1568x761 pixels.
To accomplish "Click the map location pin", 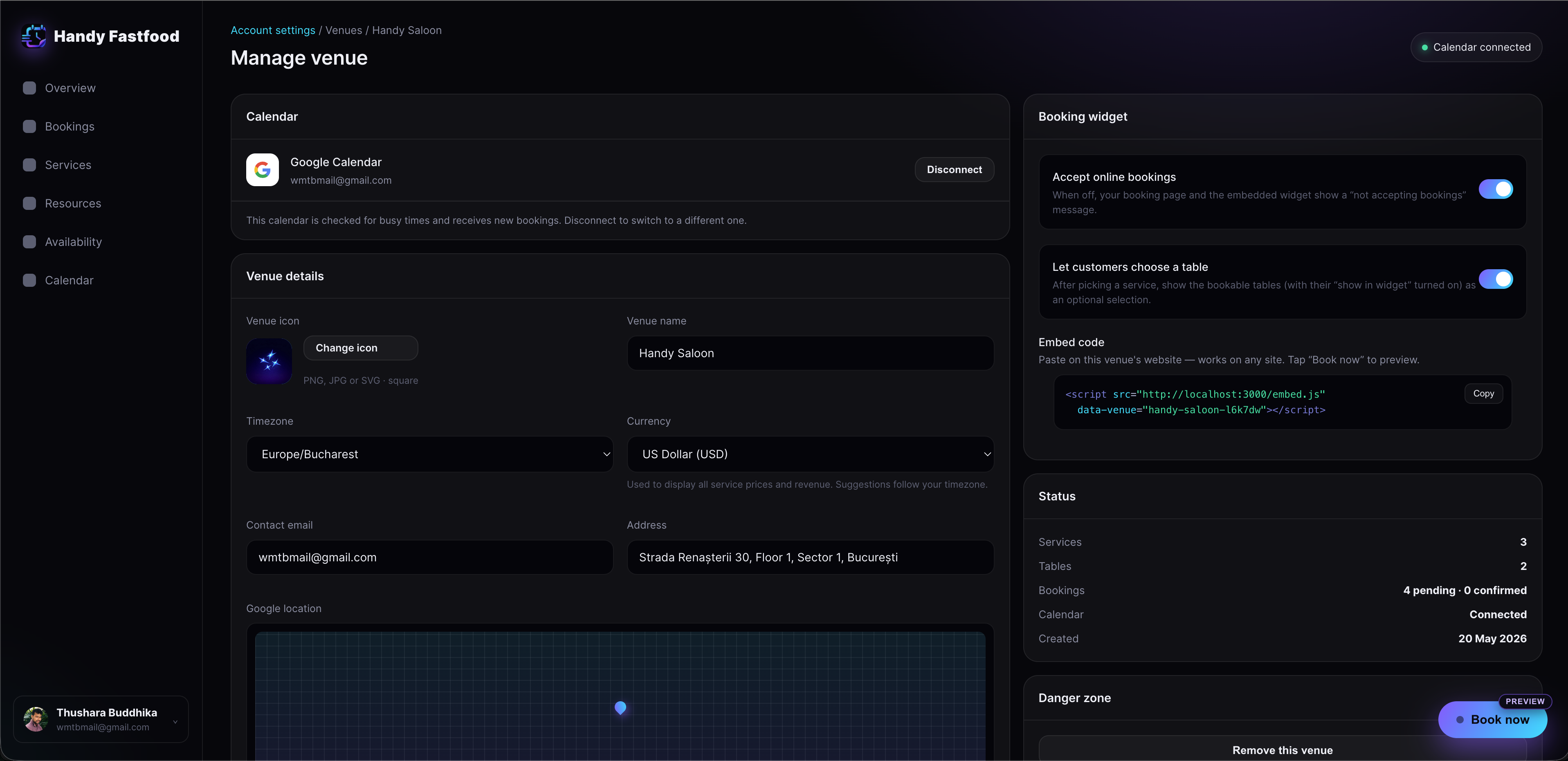I will [x=620, y=707].
